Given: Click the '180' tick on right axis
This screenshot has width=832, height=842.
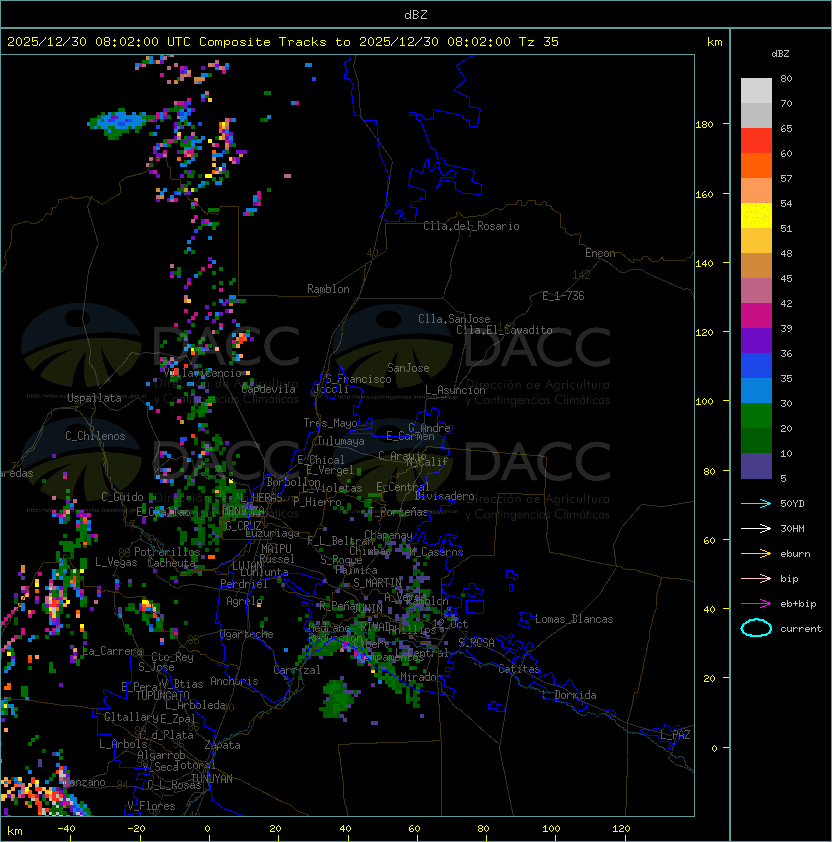Looking at the screenshot, I should (704, 124).
